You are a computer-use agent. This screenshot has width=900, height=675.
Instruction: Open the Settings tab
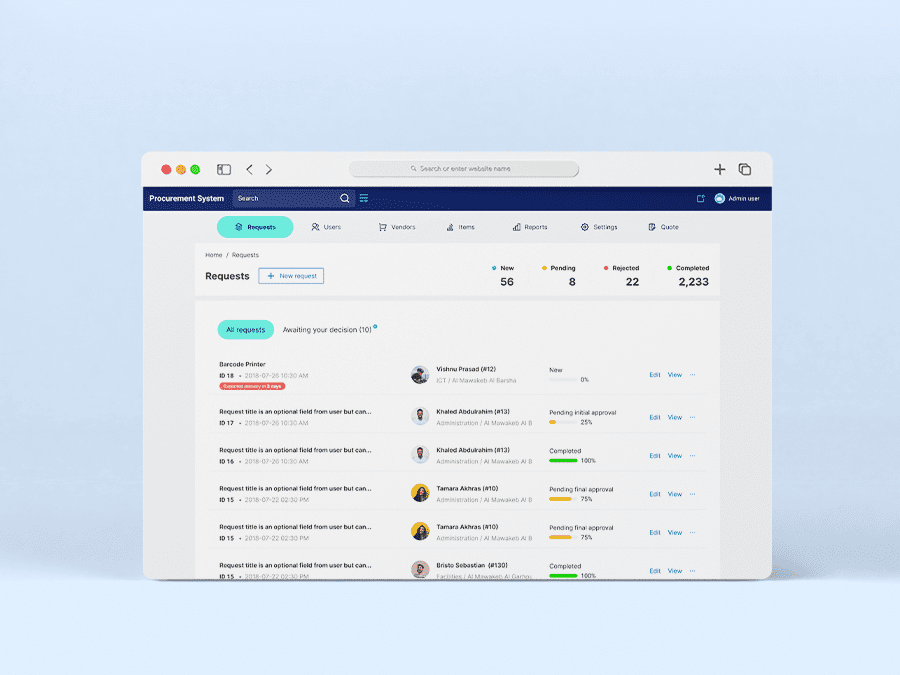coord(599,227)
